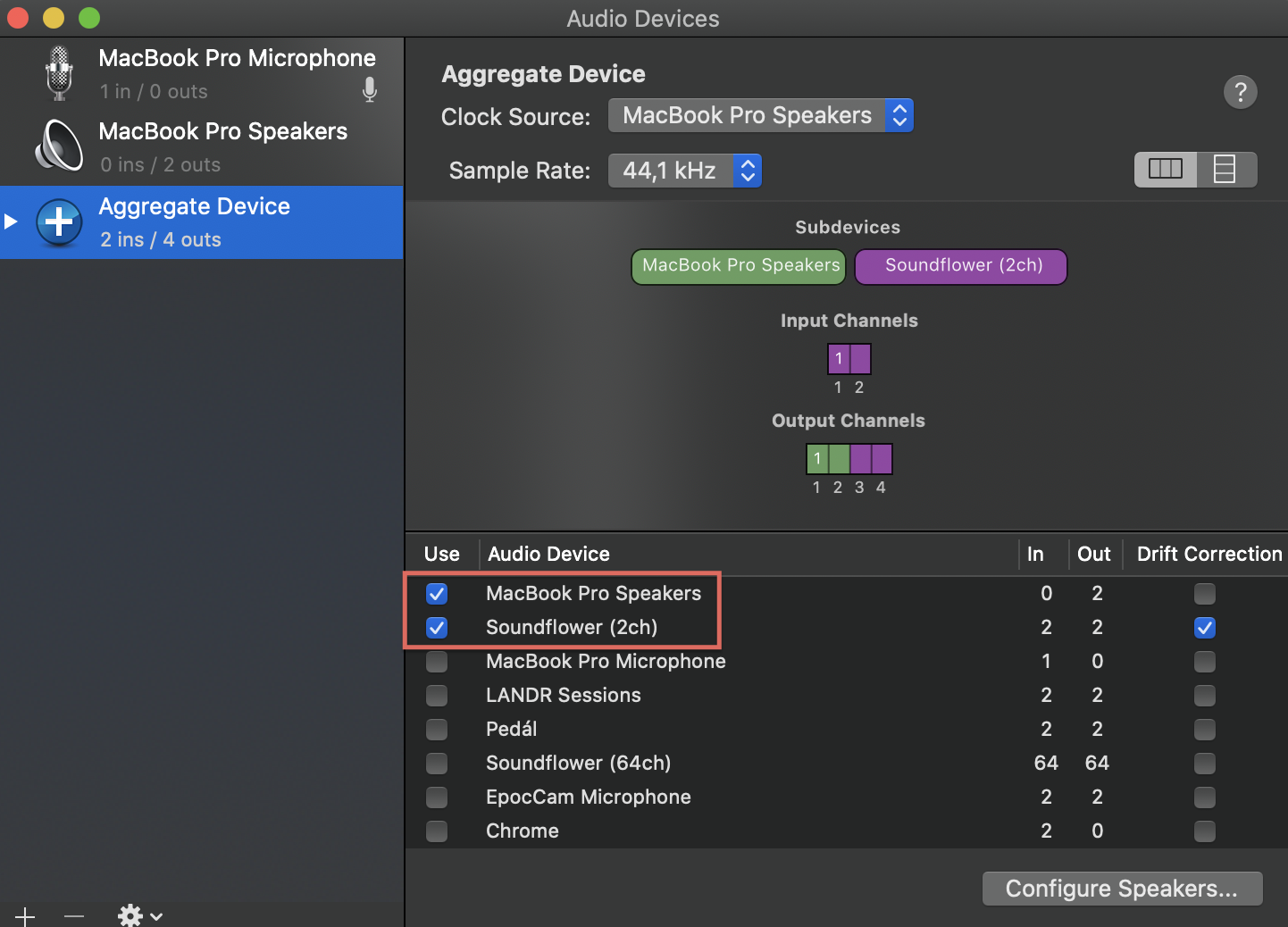Click the Aggregate Device plus icon
1288x927 pixels.
(59, 221)
